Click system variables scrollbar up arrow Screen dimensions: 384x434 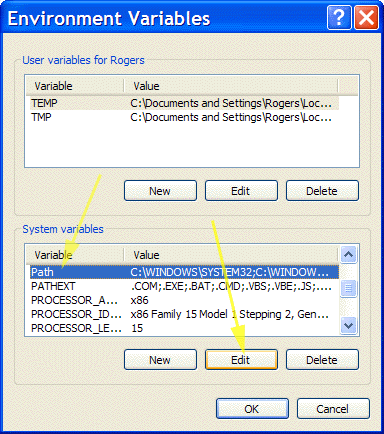click(349, 255)
